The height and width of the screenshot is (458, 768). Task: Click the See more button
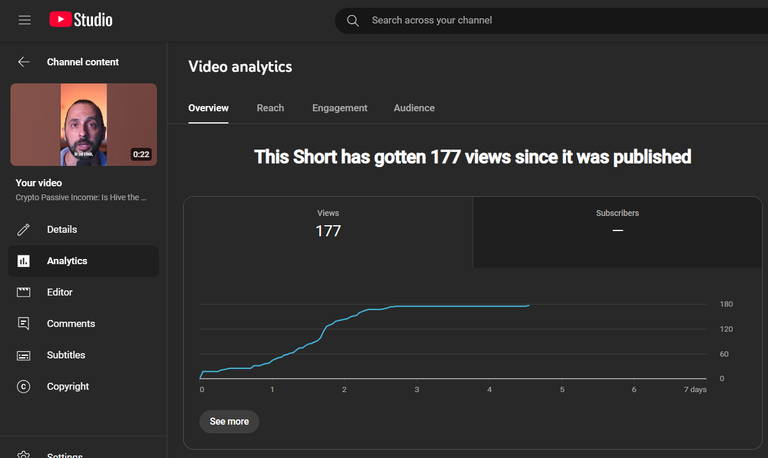[229, 422]
